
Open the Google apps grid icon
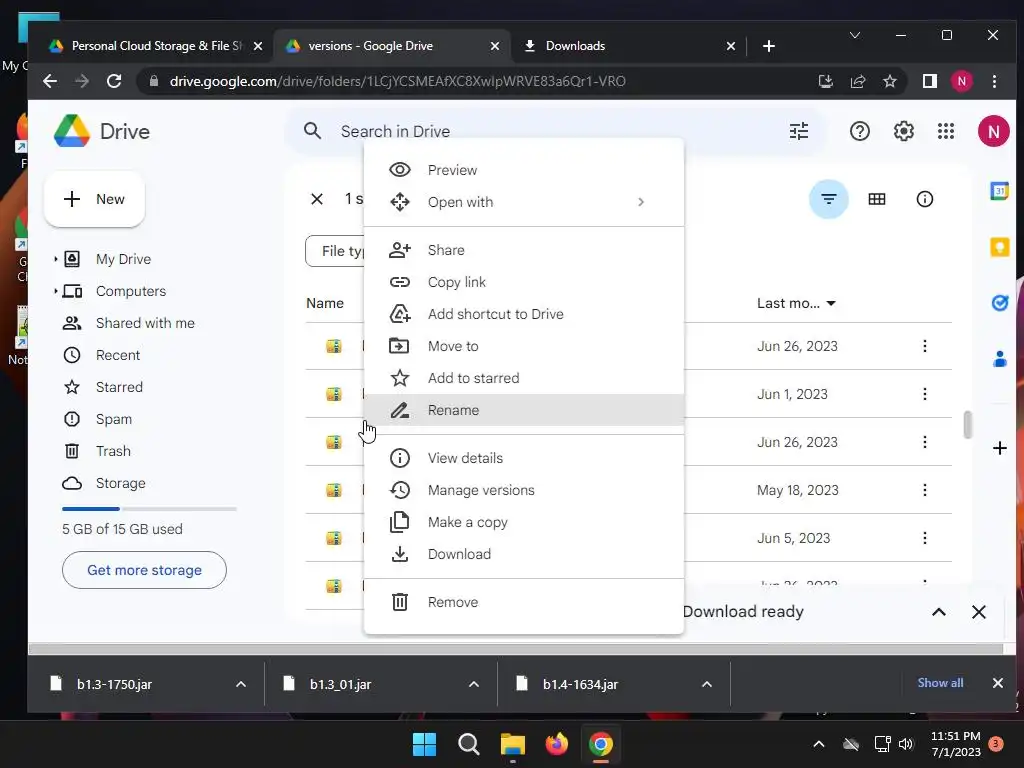(946, 131)
